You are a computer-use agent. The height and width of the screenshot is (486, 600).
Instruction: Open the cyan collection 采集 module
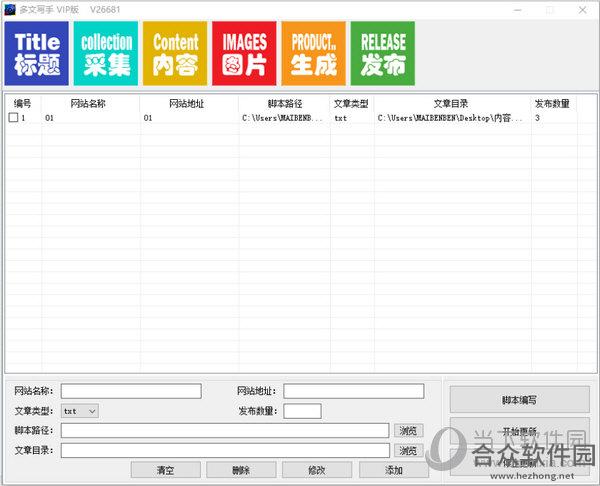[x=106, y=54]
